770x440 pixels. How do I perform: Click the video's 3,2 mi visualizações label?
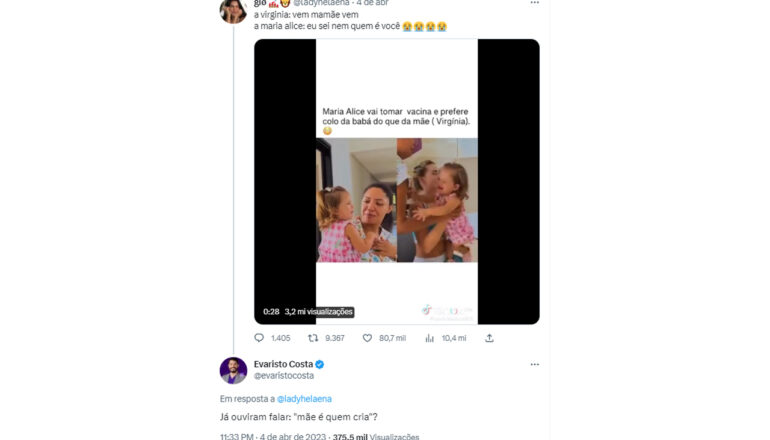[318, 312]
